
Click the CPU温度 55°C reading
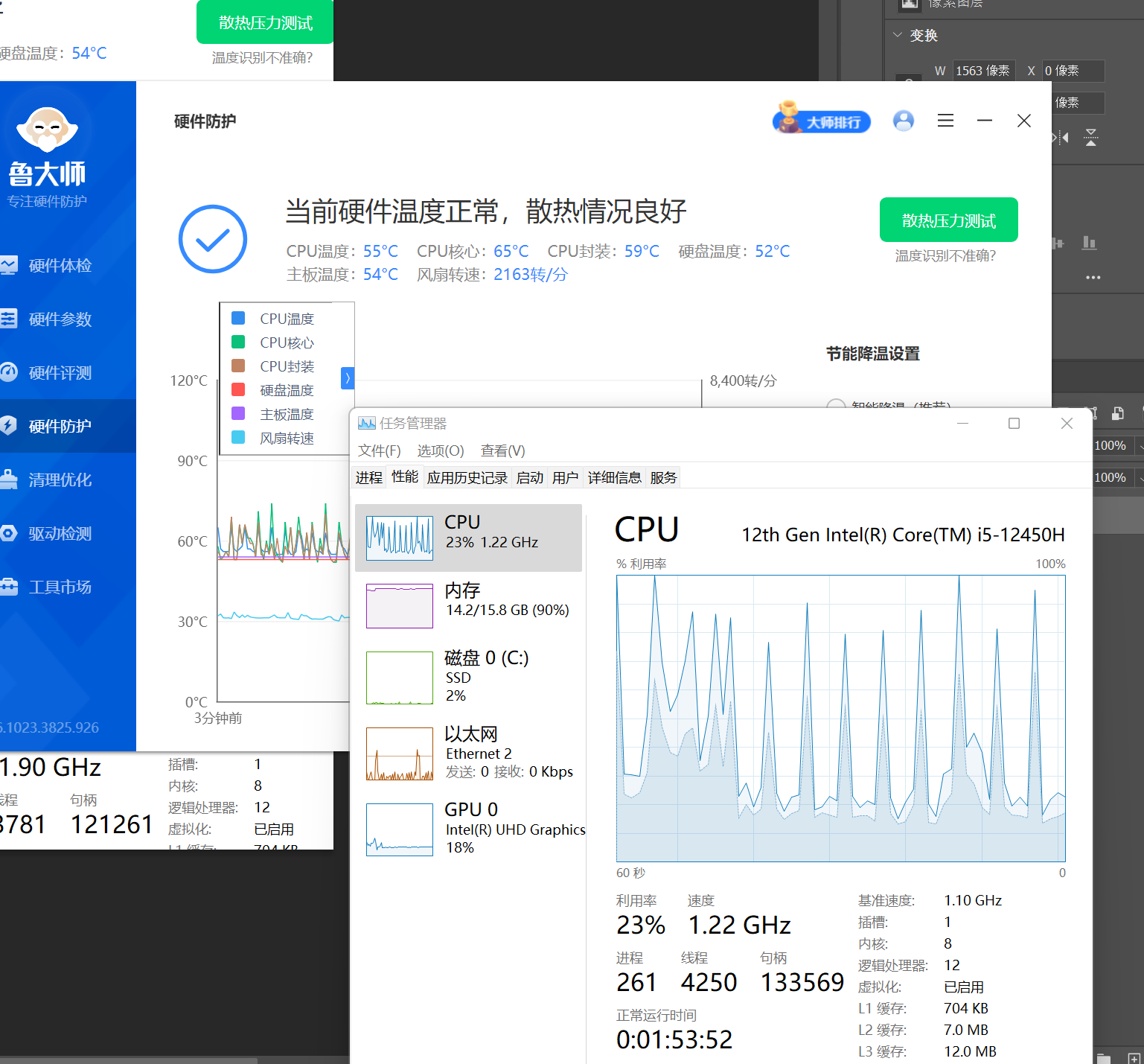342,252
